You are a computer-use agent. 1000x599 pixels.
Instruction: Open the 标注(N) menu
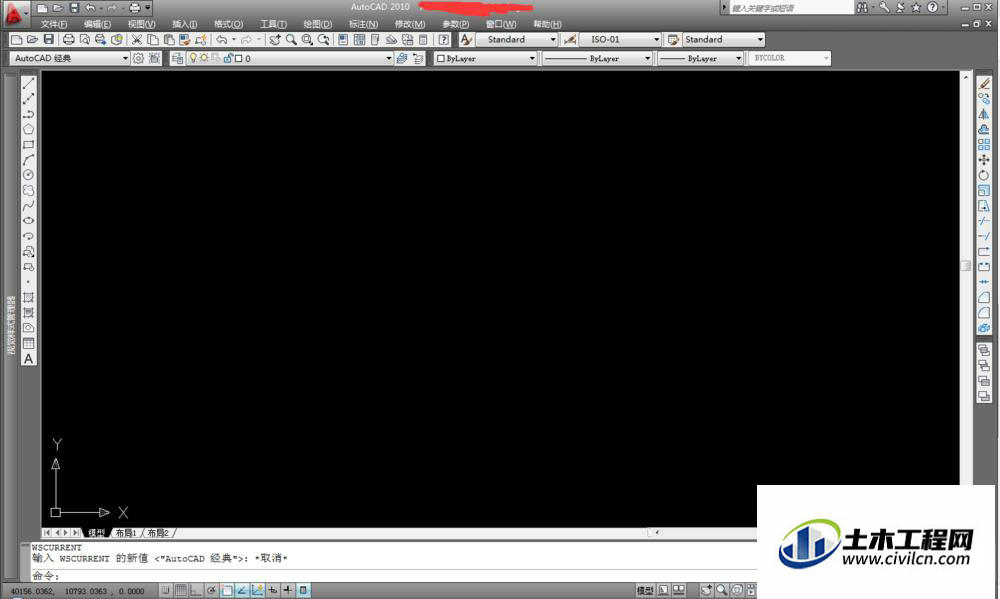coord(363,24)
